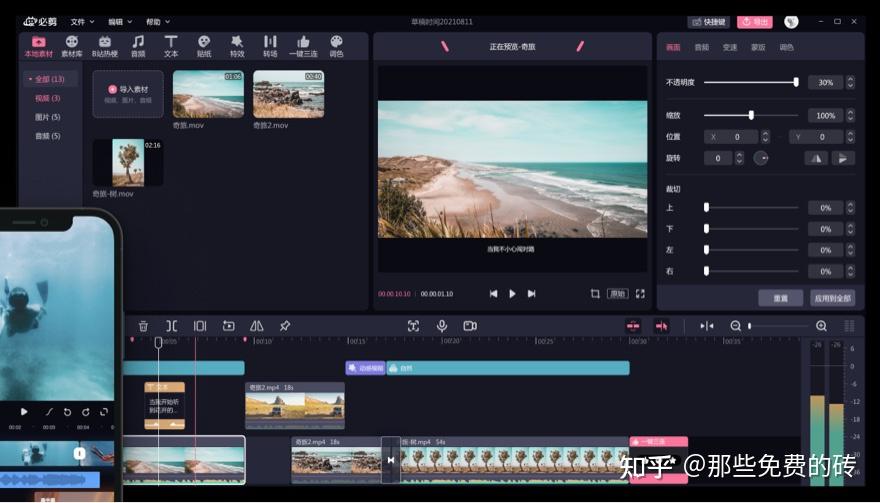Open the 转场 transitions panel
Viewport: 880px width, 503px height.
pyautogui.click(x=270, y=47)
